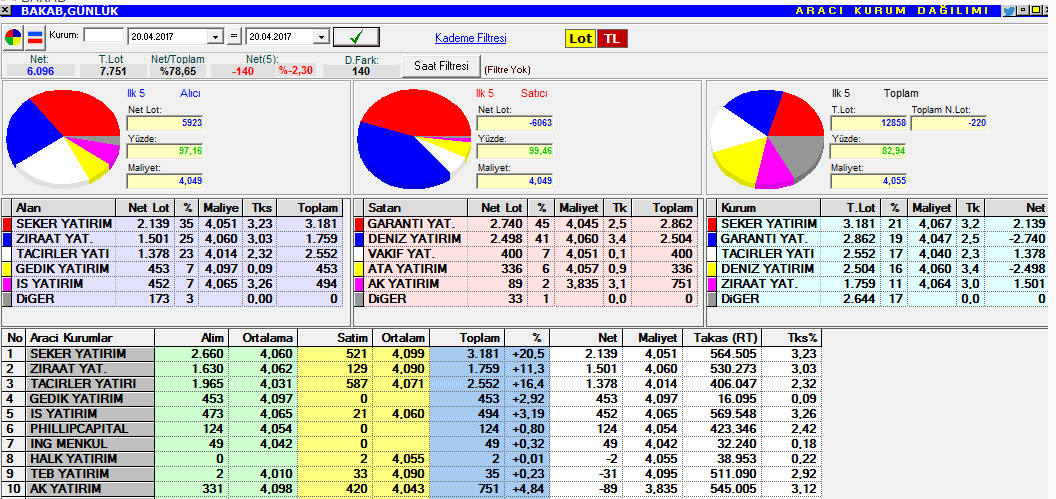Sort by Satan column header
Viewport: 1056px width, 499px height.
[x=416, y=208]
